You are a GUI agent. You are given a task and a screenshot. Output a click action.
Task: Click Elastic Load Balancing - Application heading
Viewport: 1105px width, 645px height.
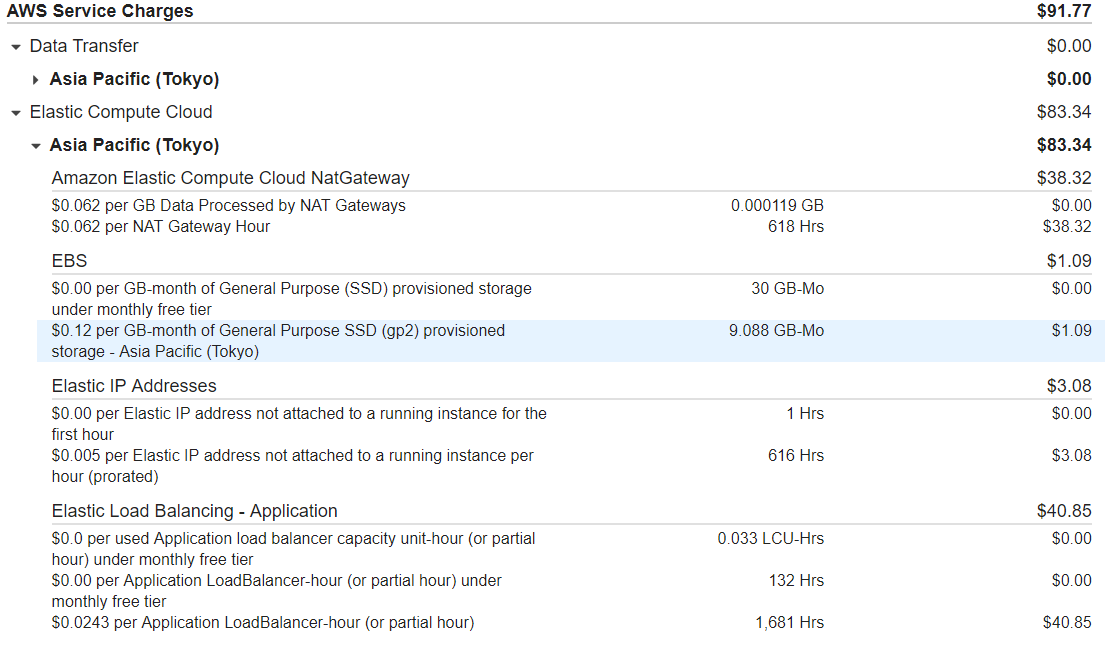pos(195,510)
